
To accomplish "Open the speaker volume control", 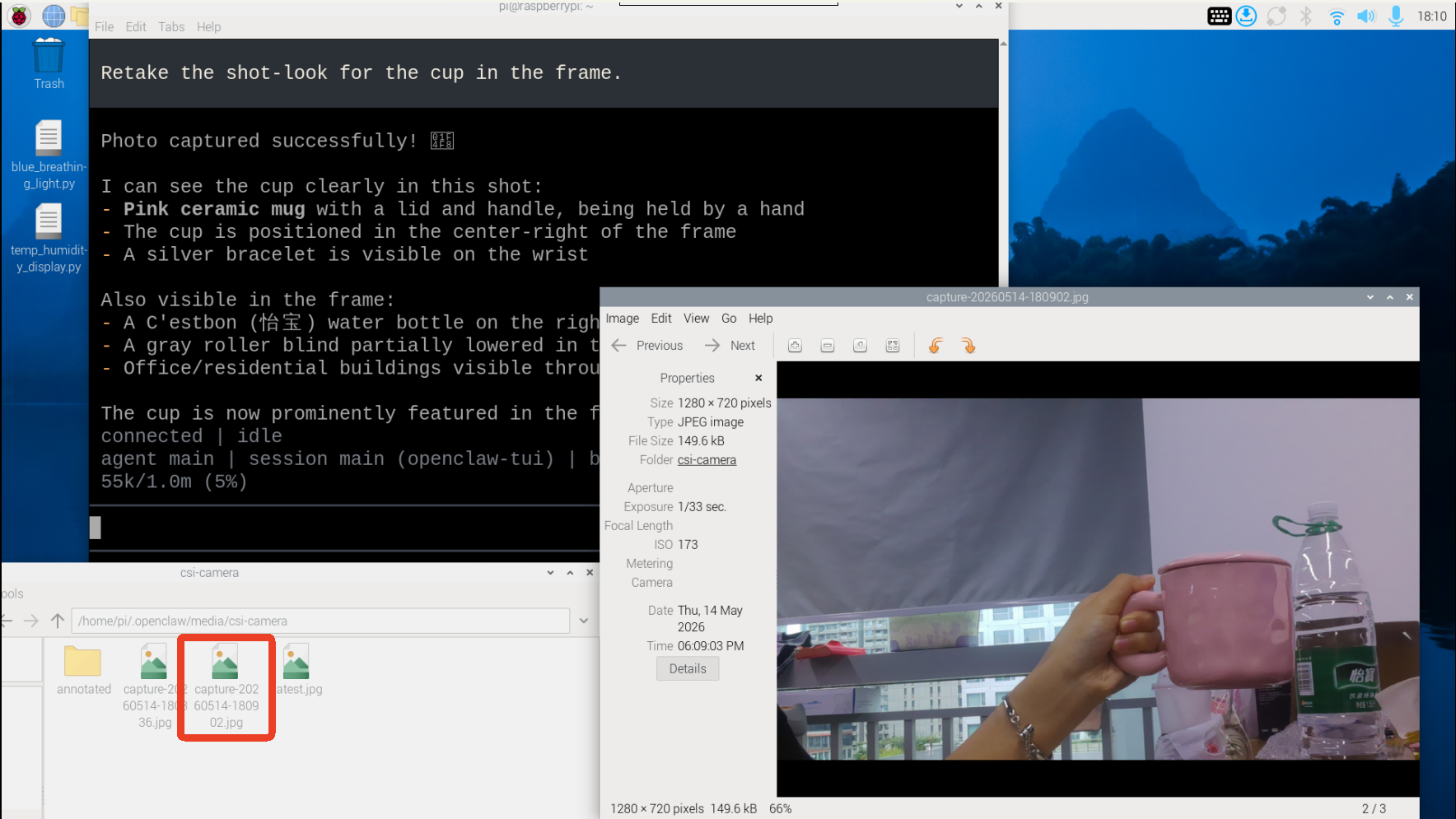I will [1366, 16].
